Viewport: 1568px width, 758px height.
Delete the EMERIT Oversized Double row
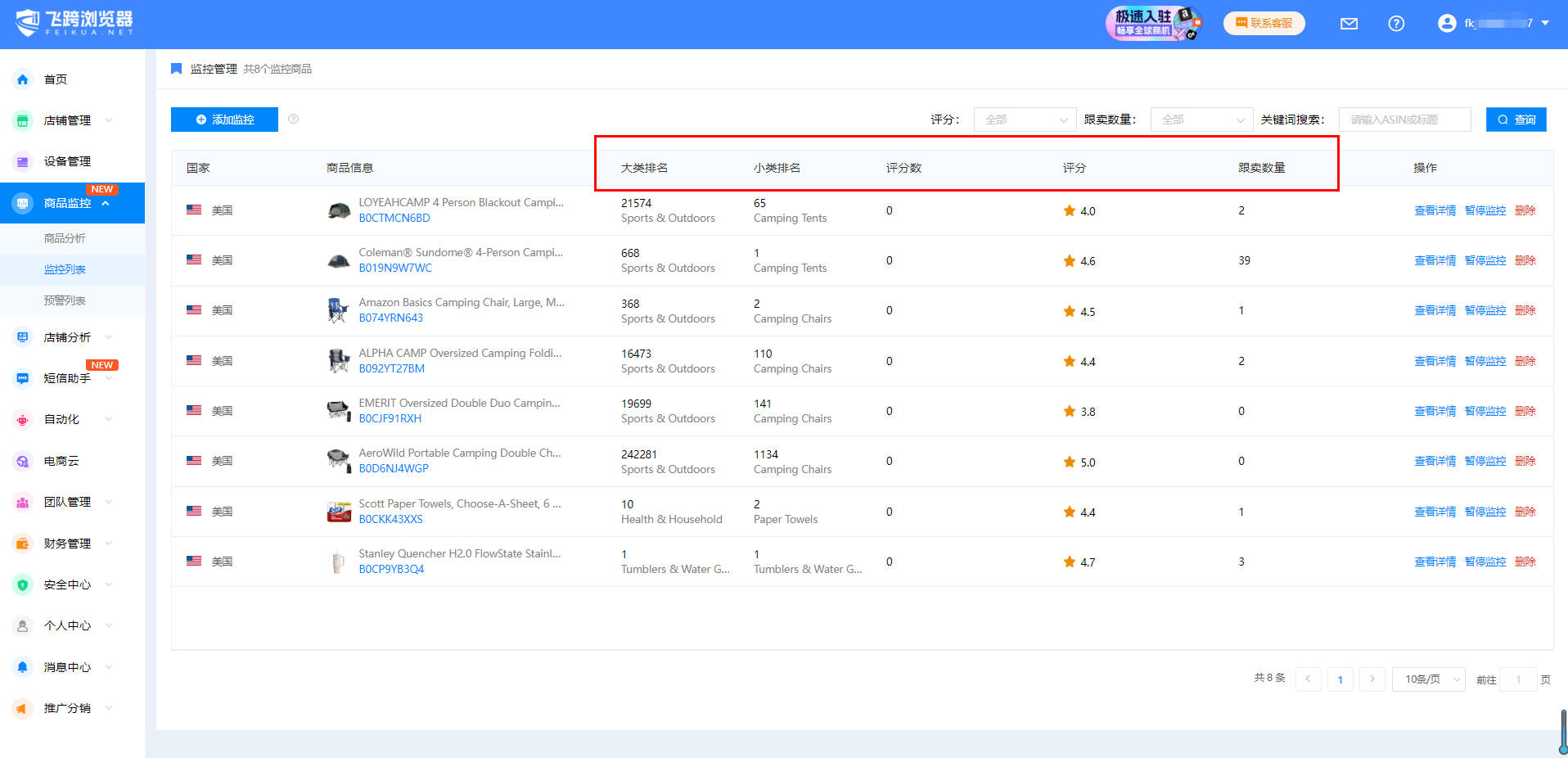coord(1525,411)
